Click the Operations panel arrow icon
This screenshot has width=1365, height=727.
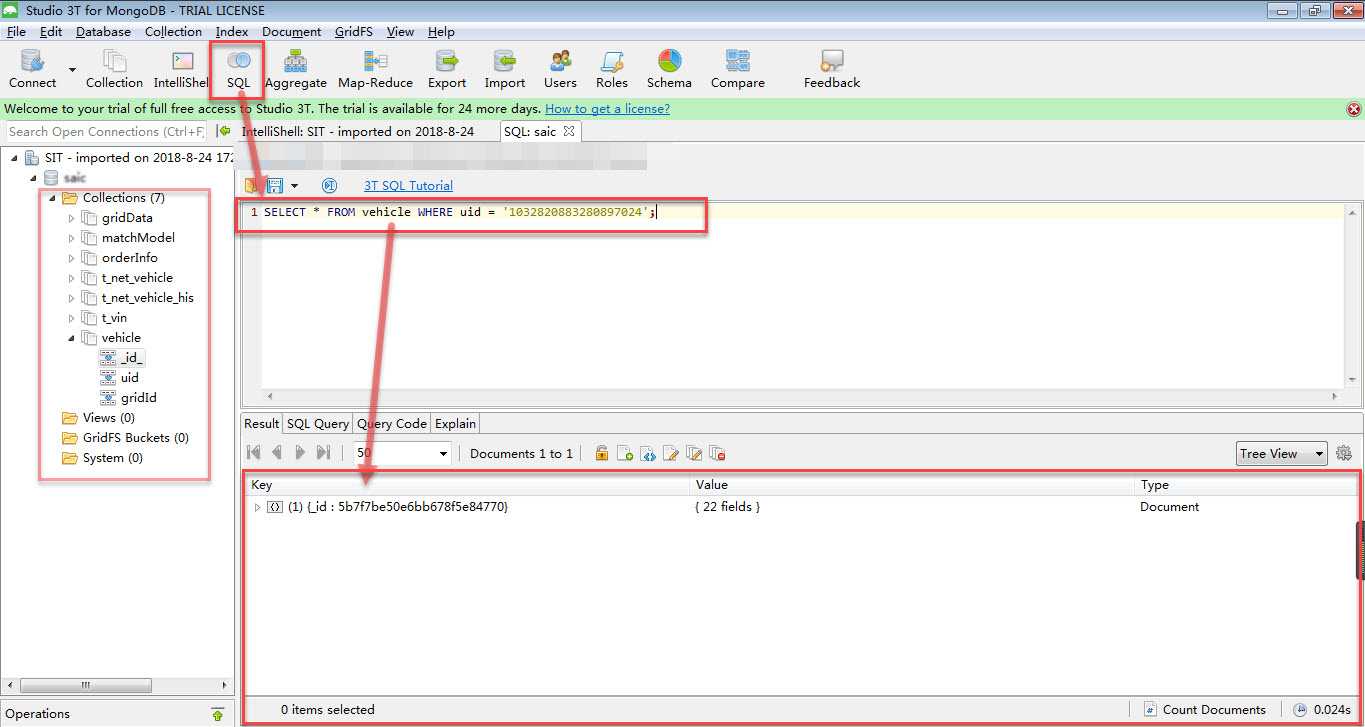pos(218,714)
